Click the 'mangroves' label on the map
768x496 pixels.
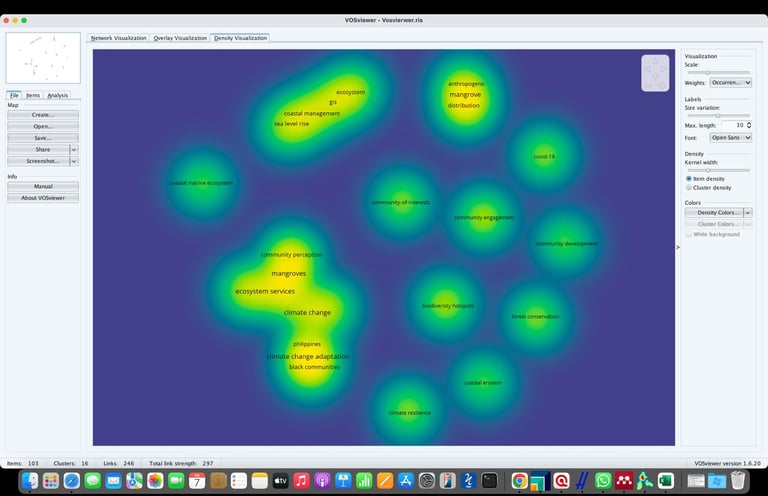[x=288, y=274]
